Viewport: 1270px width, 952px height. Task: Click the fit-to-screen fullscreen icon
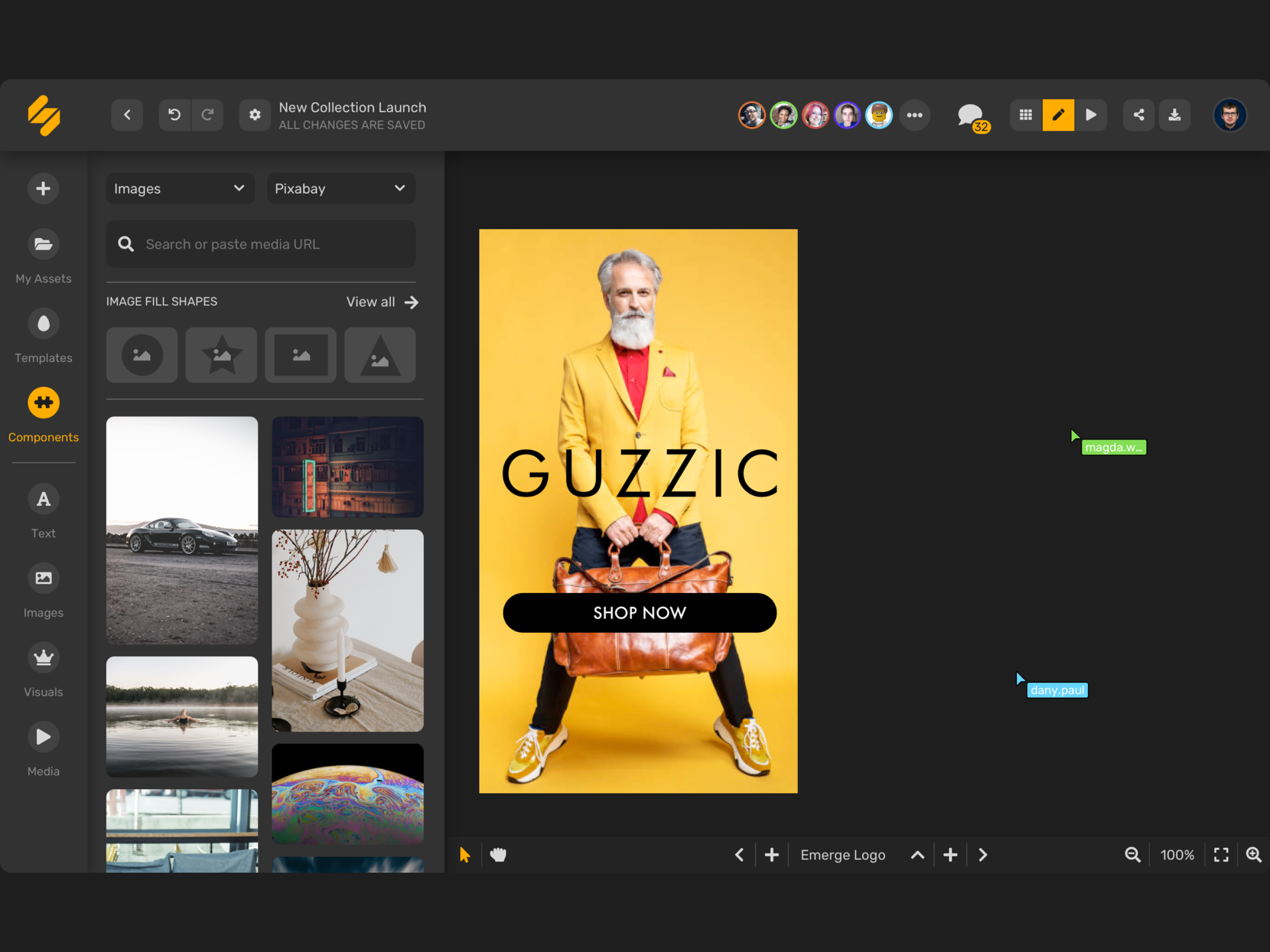pos(1221,855)
